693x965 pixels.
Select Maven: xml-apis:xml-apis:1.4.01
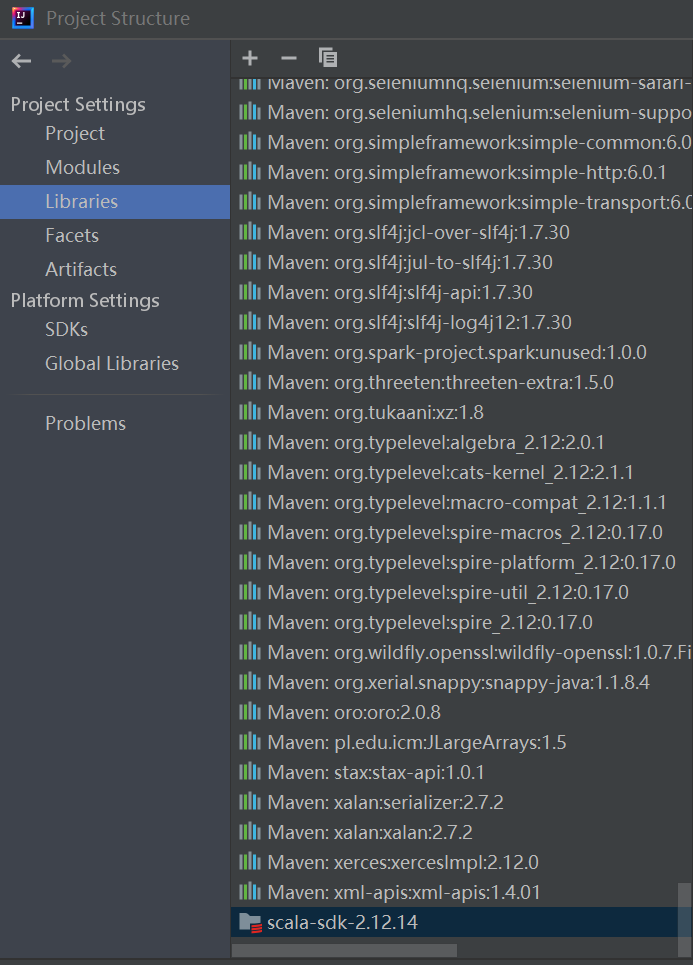pyautogui.click(x=462, y=892)
